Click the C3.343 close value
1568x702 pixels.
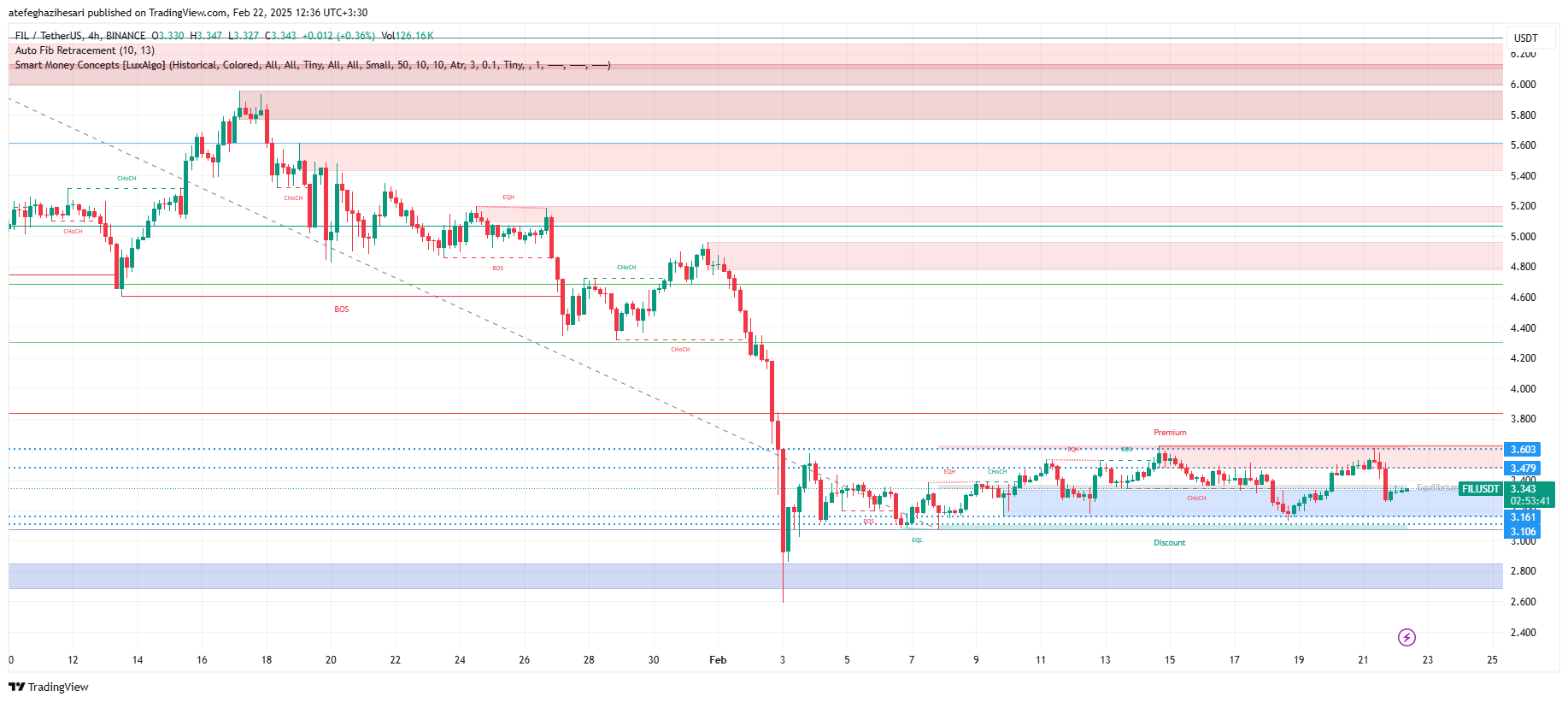click(x=280, y=36)
